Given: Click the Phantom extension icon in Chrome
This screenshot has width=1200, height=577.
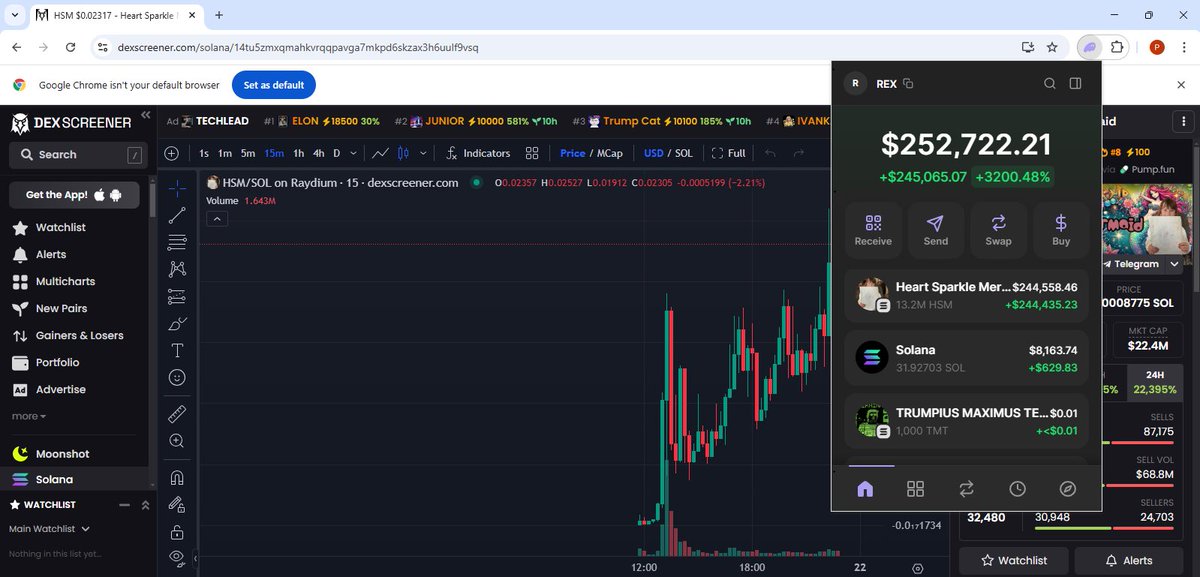Looking at the screenshot, I should [1089, 47].
